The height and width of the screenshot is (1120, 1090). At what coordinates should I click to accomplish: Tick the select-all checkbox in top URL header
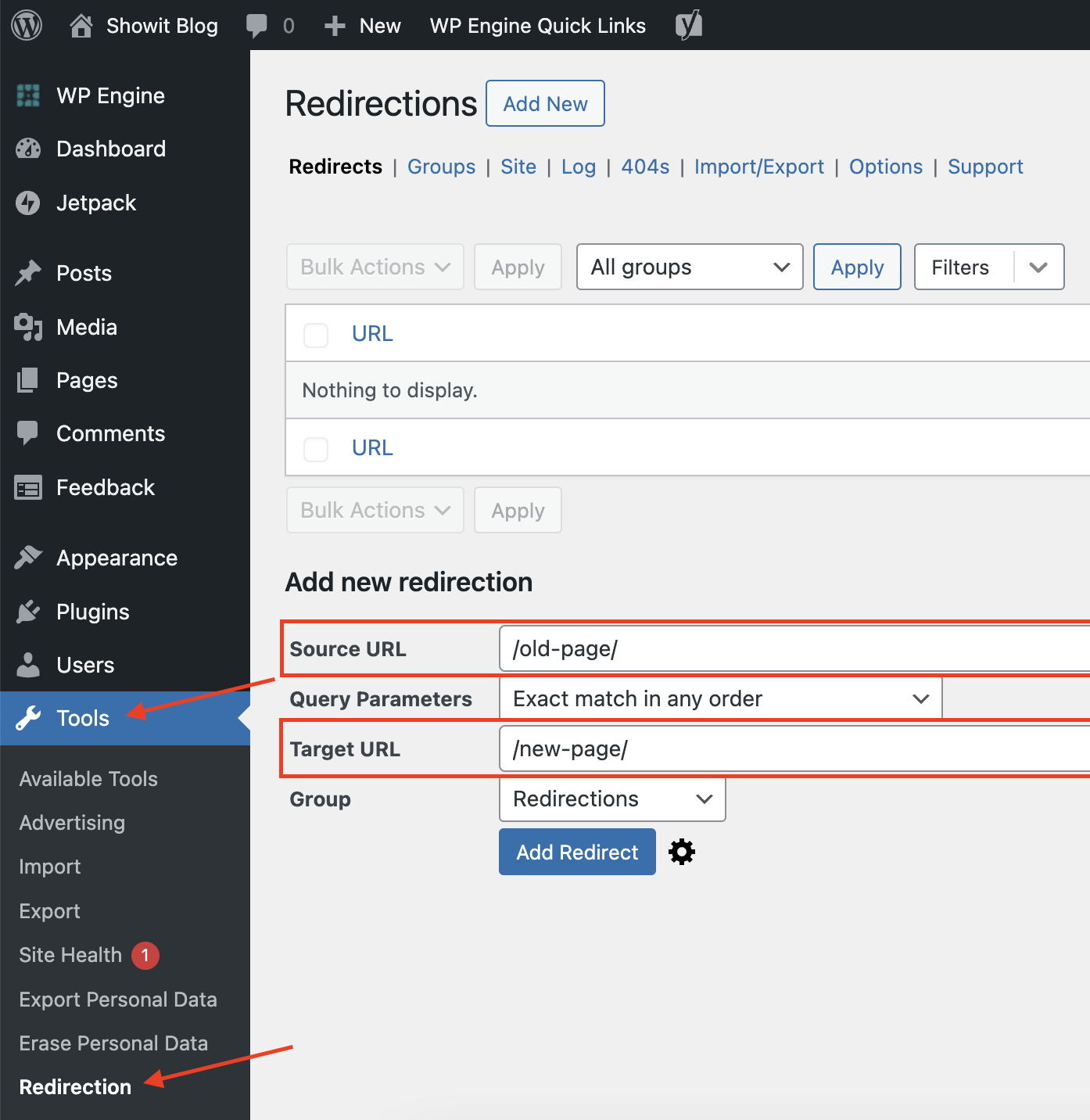pyautogui.click(x=316, y=335)
